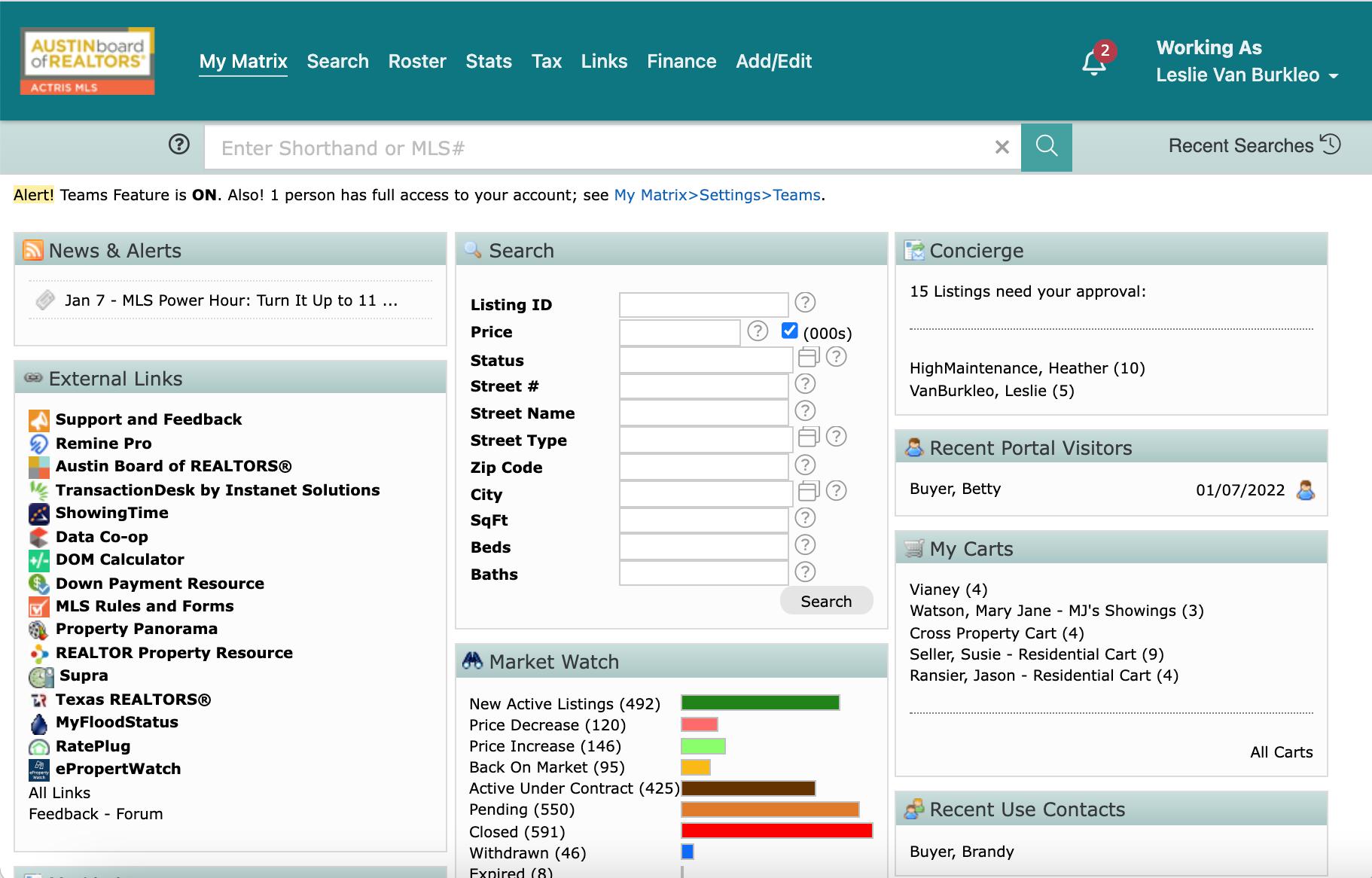The image size is (1372, 878).
Task: Click the MyFloodStatus water drop icon
Action: [x=39, y=723]
